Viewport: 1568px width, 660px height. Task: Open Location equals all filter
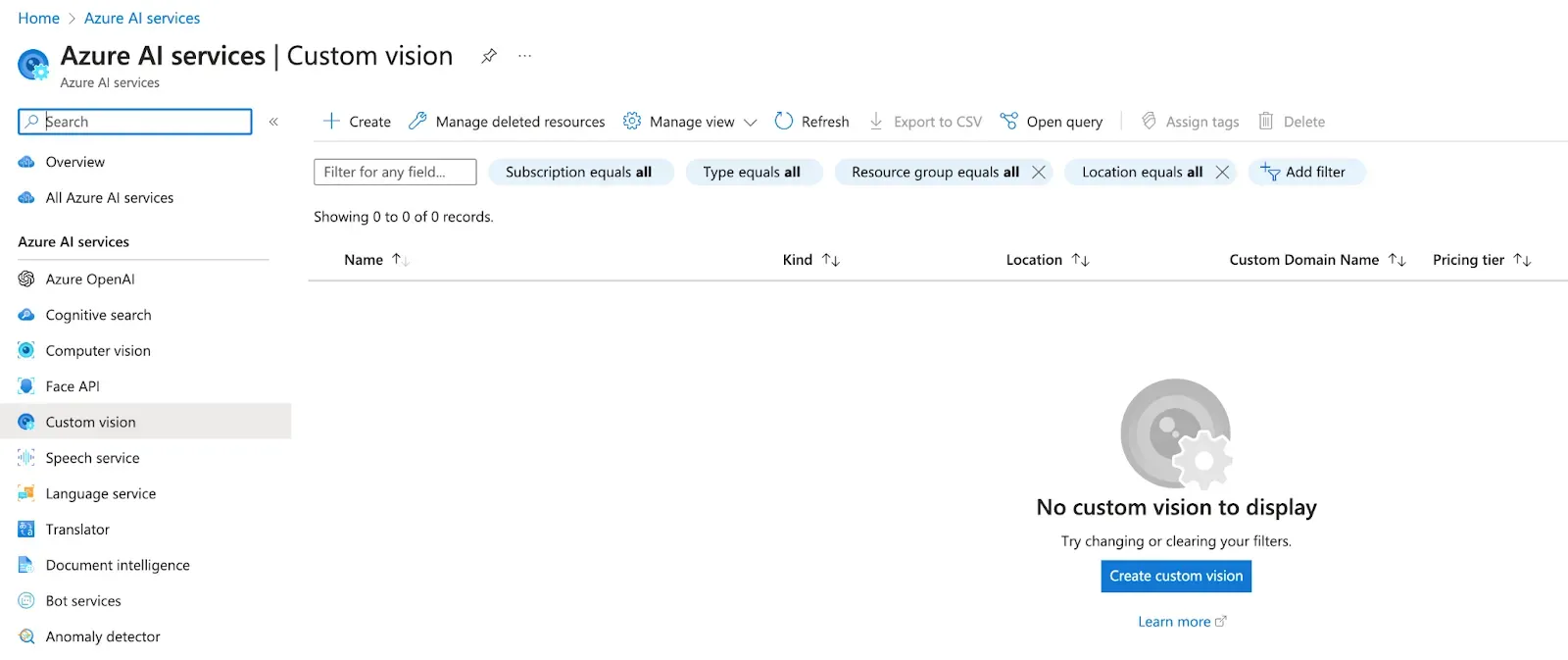[x=1142, y=172]
